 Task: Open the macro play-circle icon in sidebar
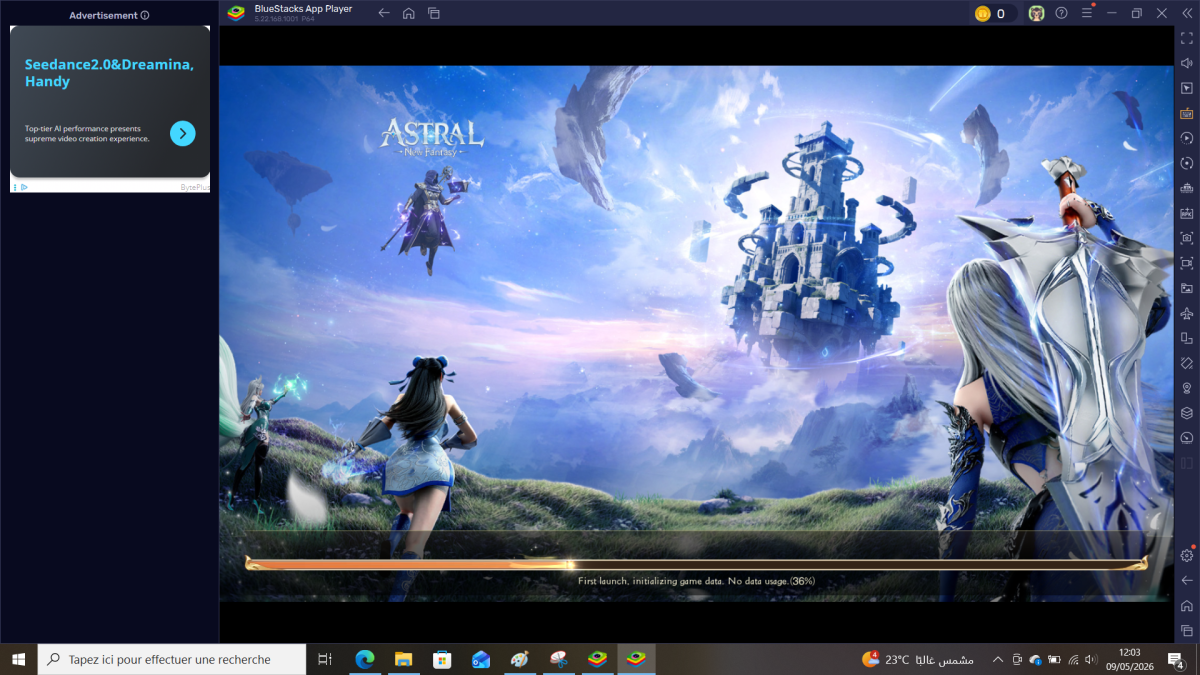[x=1186, y=138]
